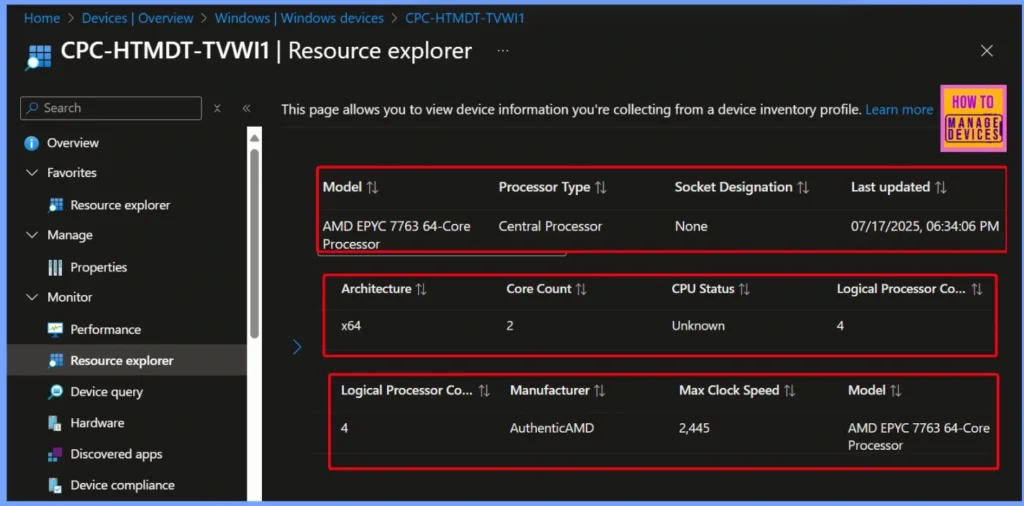Open Performance under Monitor
1024x506 pixels.
point(105,330)
